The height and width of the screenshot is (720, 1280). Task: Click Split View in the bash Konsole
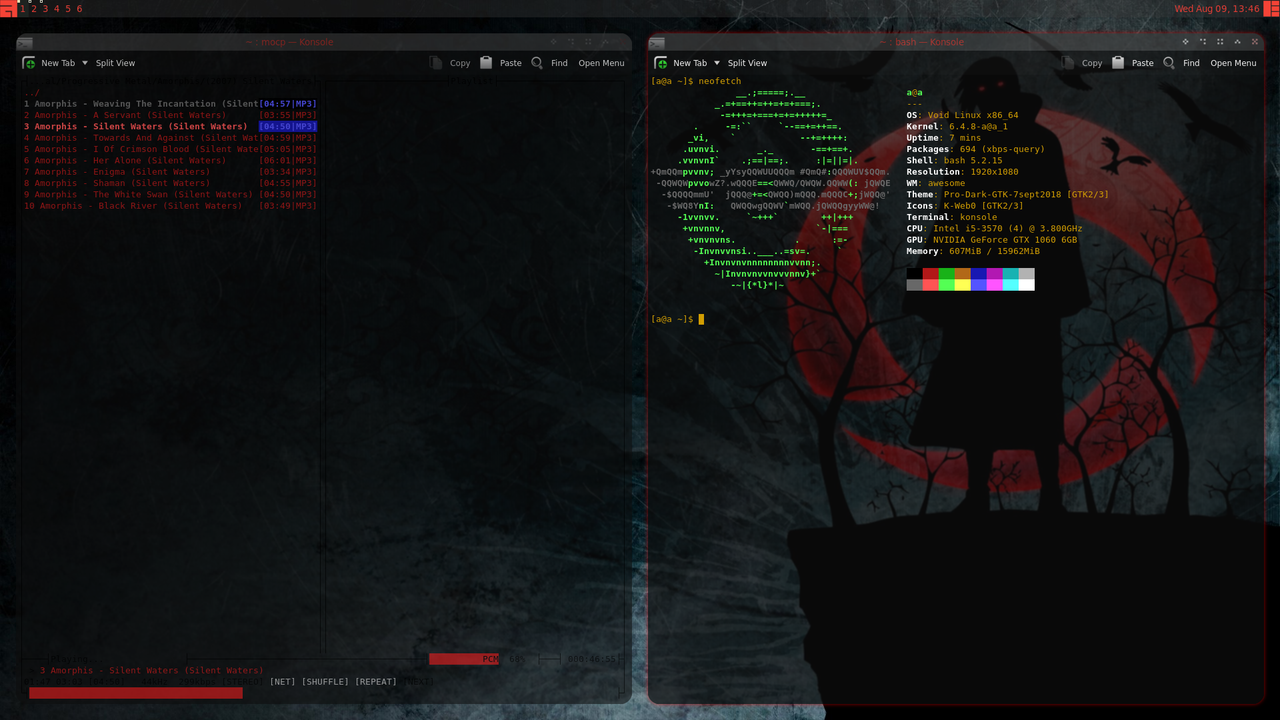click(x=747, y=63)
